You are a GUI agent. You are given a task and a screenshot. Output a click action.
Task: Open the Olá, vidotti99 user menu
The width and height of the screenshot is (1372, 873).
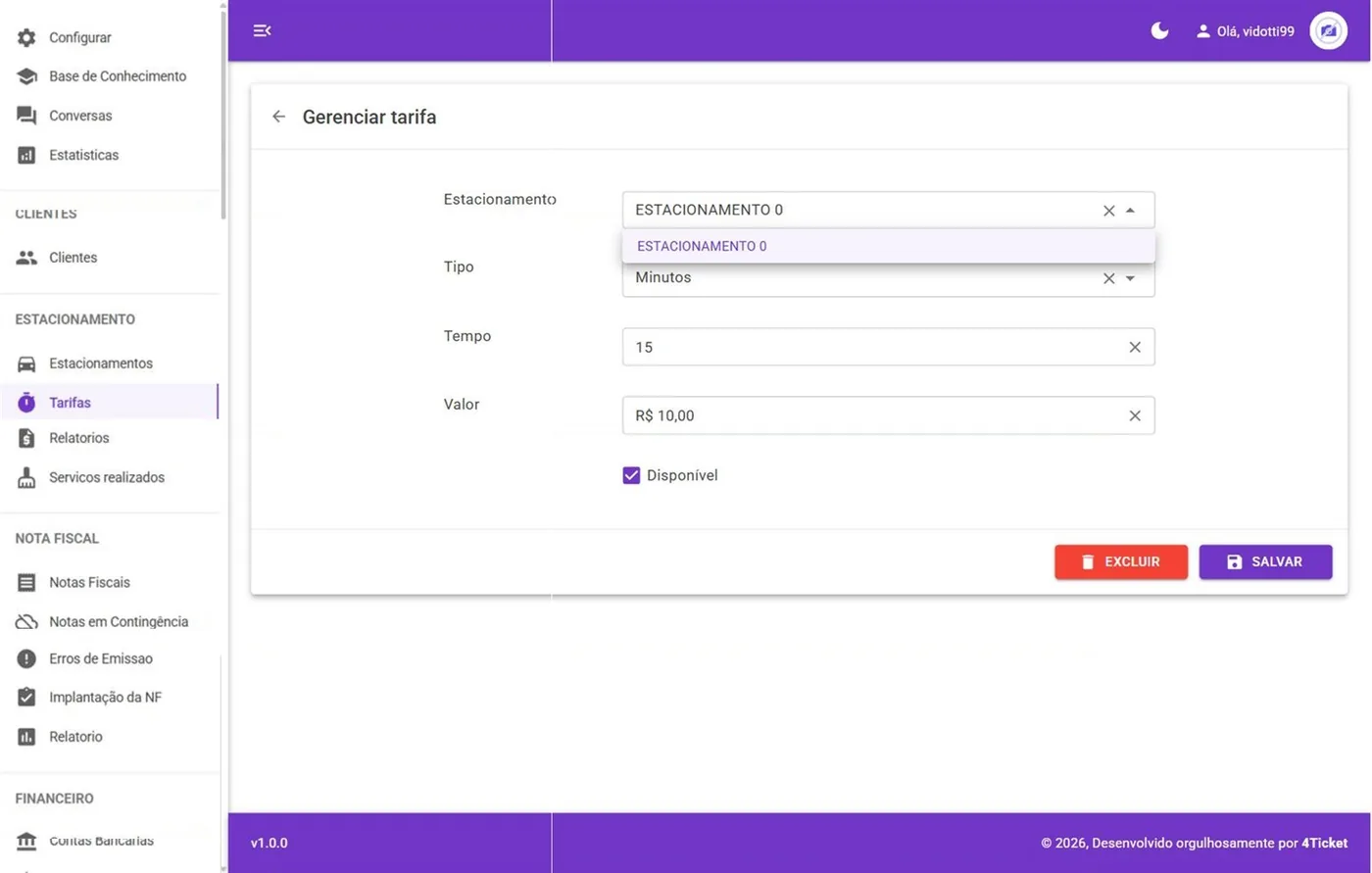pos(1245,31)
